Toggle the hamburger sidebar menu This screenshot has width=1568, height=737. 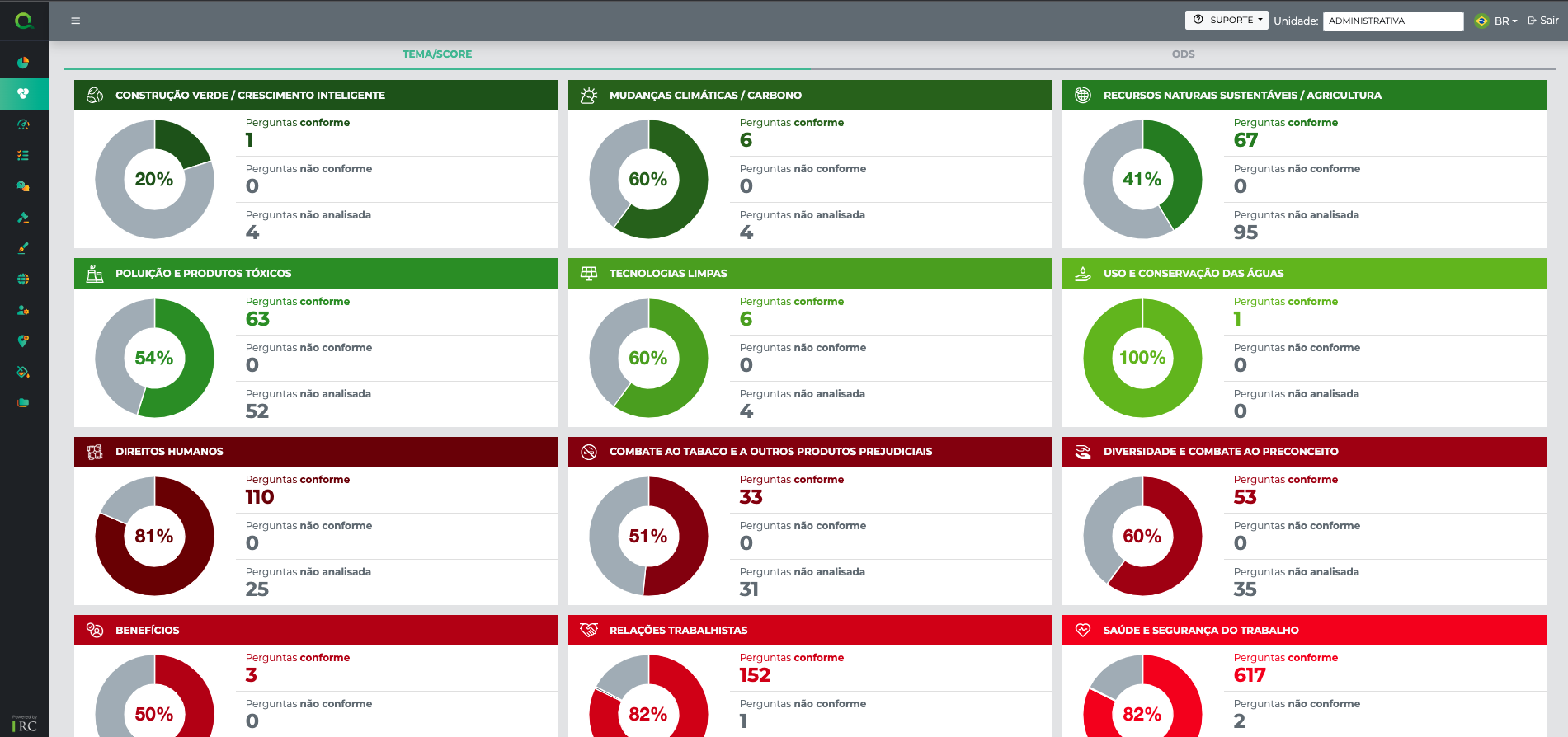(76, 21)
